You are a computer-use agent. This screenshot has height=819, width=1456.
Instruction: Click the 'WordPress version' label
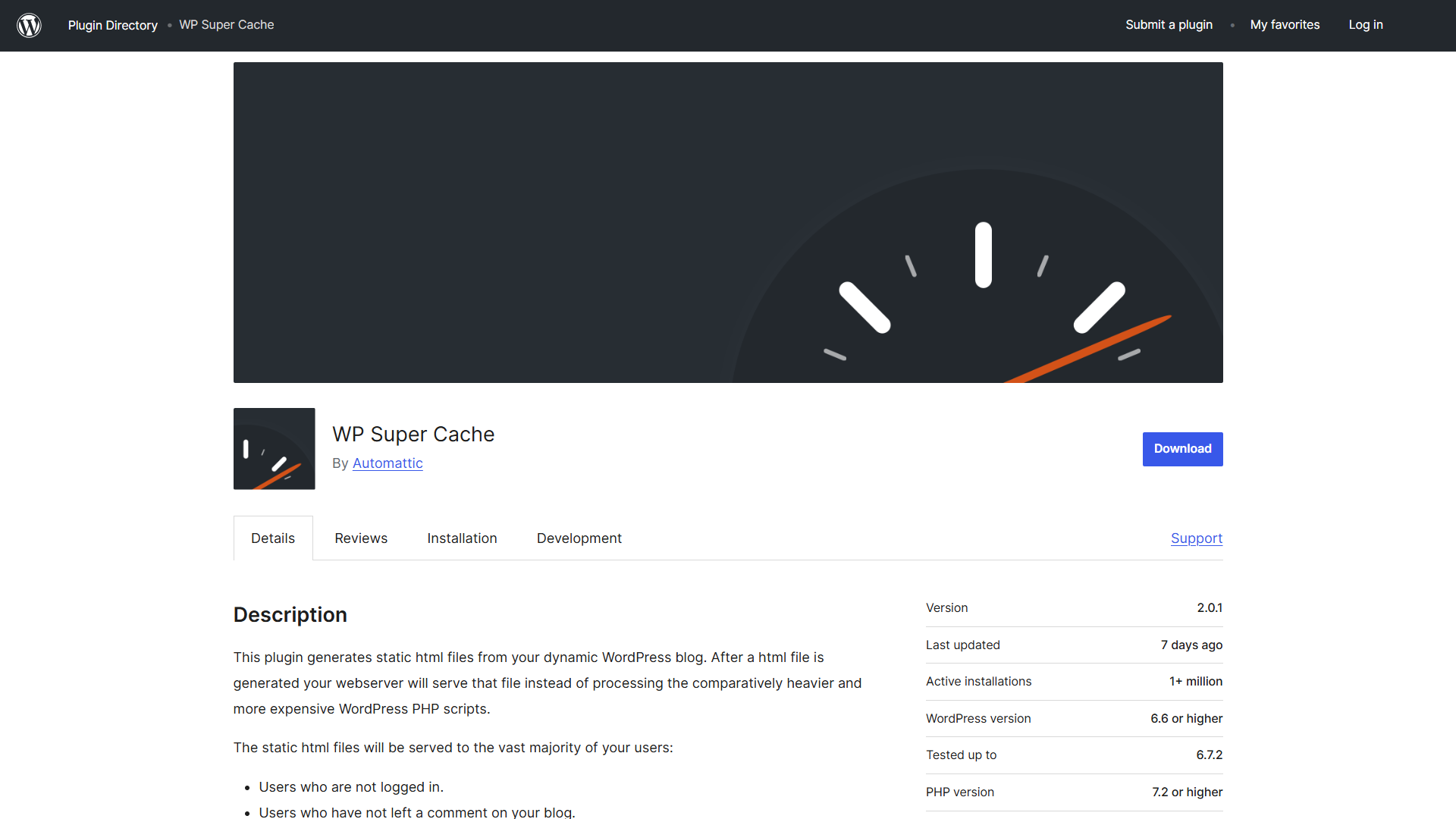click(x=978, y=719)
